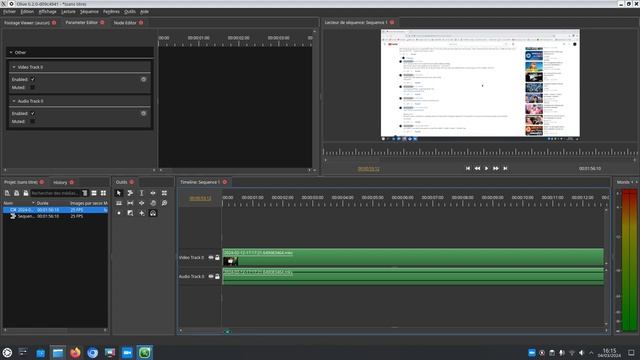640x360 pixels.
Task: Check Muted for Video Track 0
Action: click(x=33, y=87)
